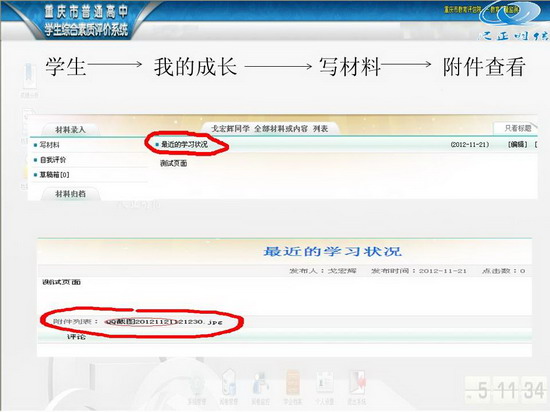Click the faded personal settings card icon
Viewport: 550px width, 412px height.
(x=324, y=383)
